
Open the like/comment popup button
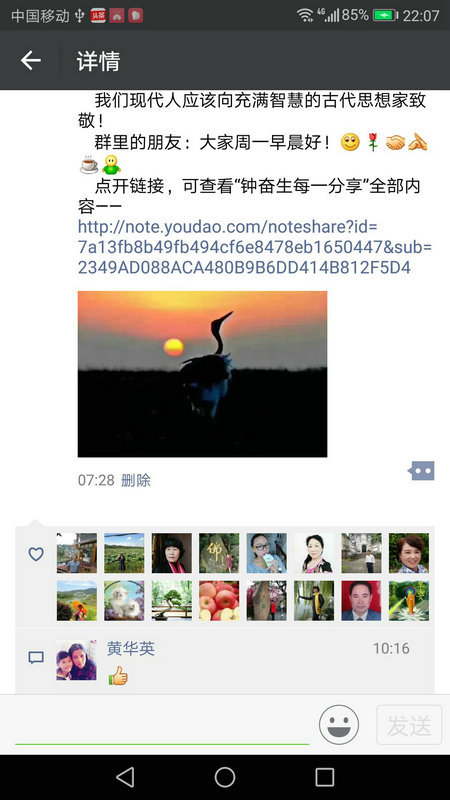coord(421,471)
